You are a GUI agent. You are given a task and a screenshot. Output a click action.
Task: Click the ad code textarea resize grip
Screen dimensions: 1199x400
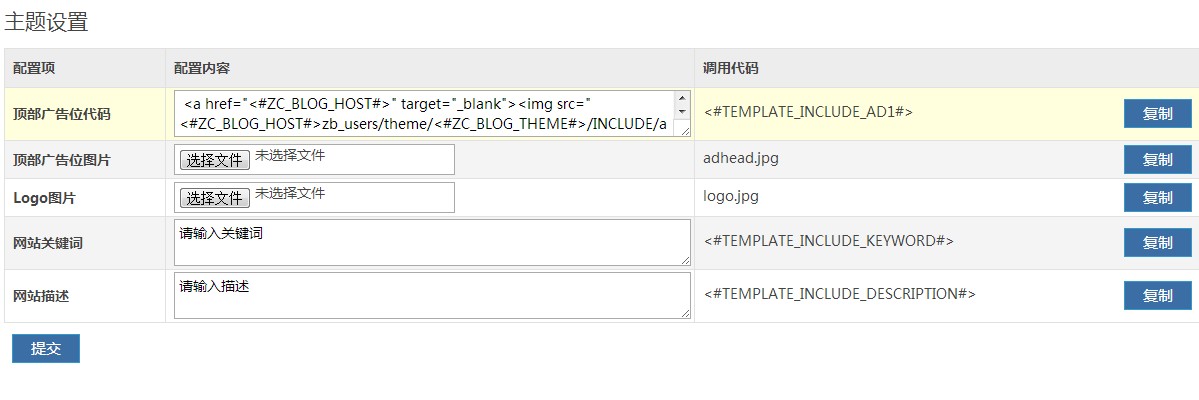coord(685,132)
